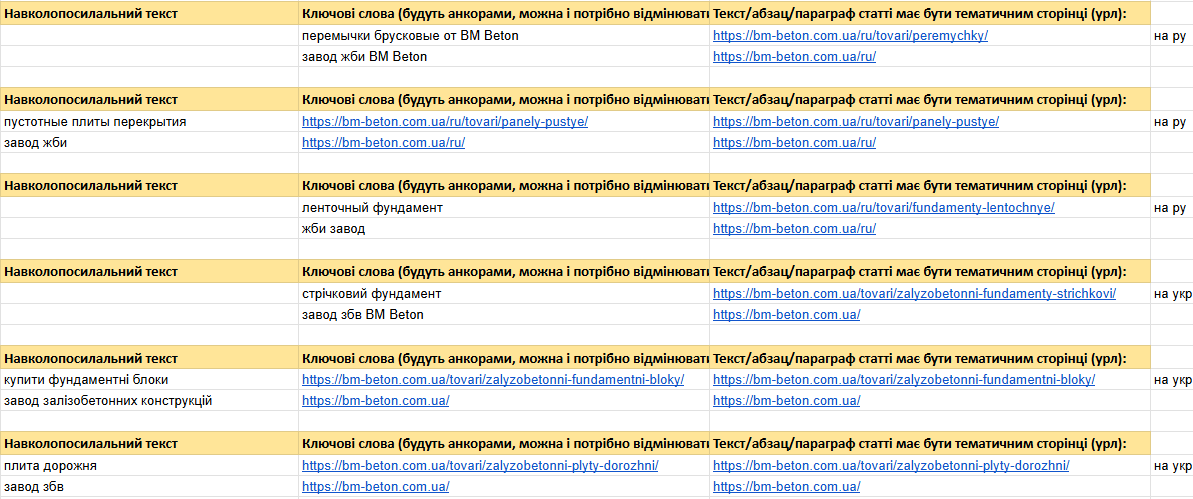Screen dimensions: 1193x499
Task: Select the 'на ру' cell in the peremychky row
Action: (x=1170, y=36)
